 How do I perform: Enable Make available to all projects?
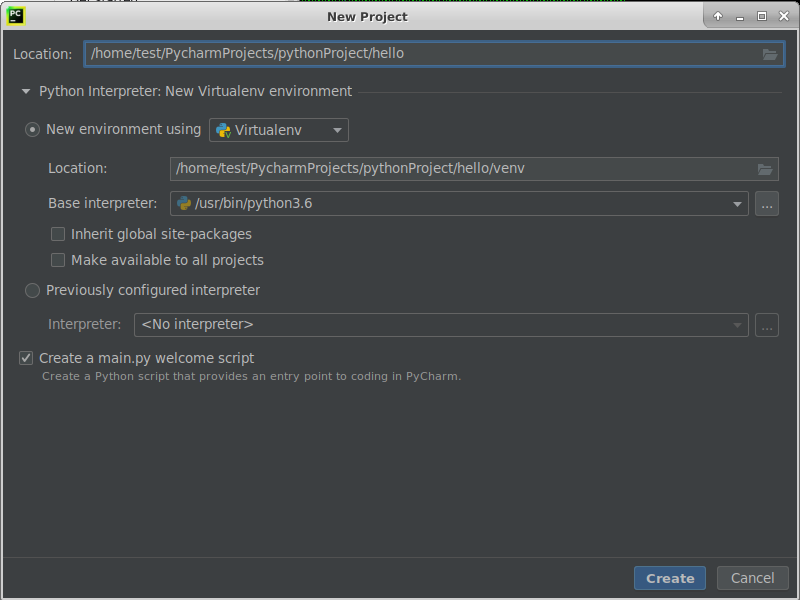tap(58, 260)
